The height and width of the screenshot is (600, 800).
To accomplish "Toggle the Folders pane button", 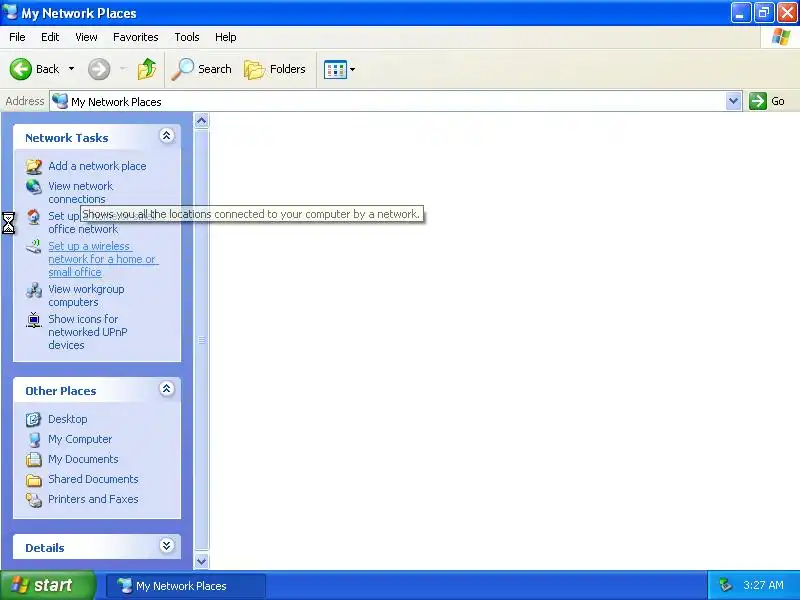I will 274,69.
